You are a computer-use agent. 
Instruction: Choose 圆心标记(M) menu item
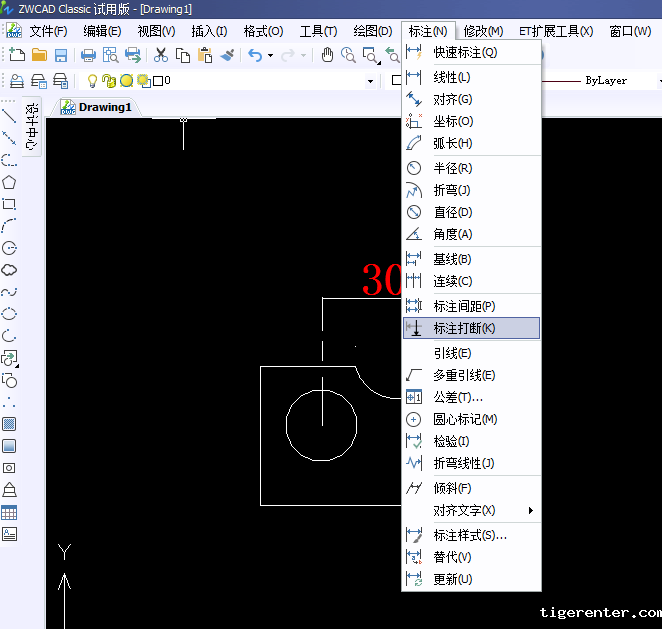[472, 419]
